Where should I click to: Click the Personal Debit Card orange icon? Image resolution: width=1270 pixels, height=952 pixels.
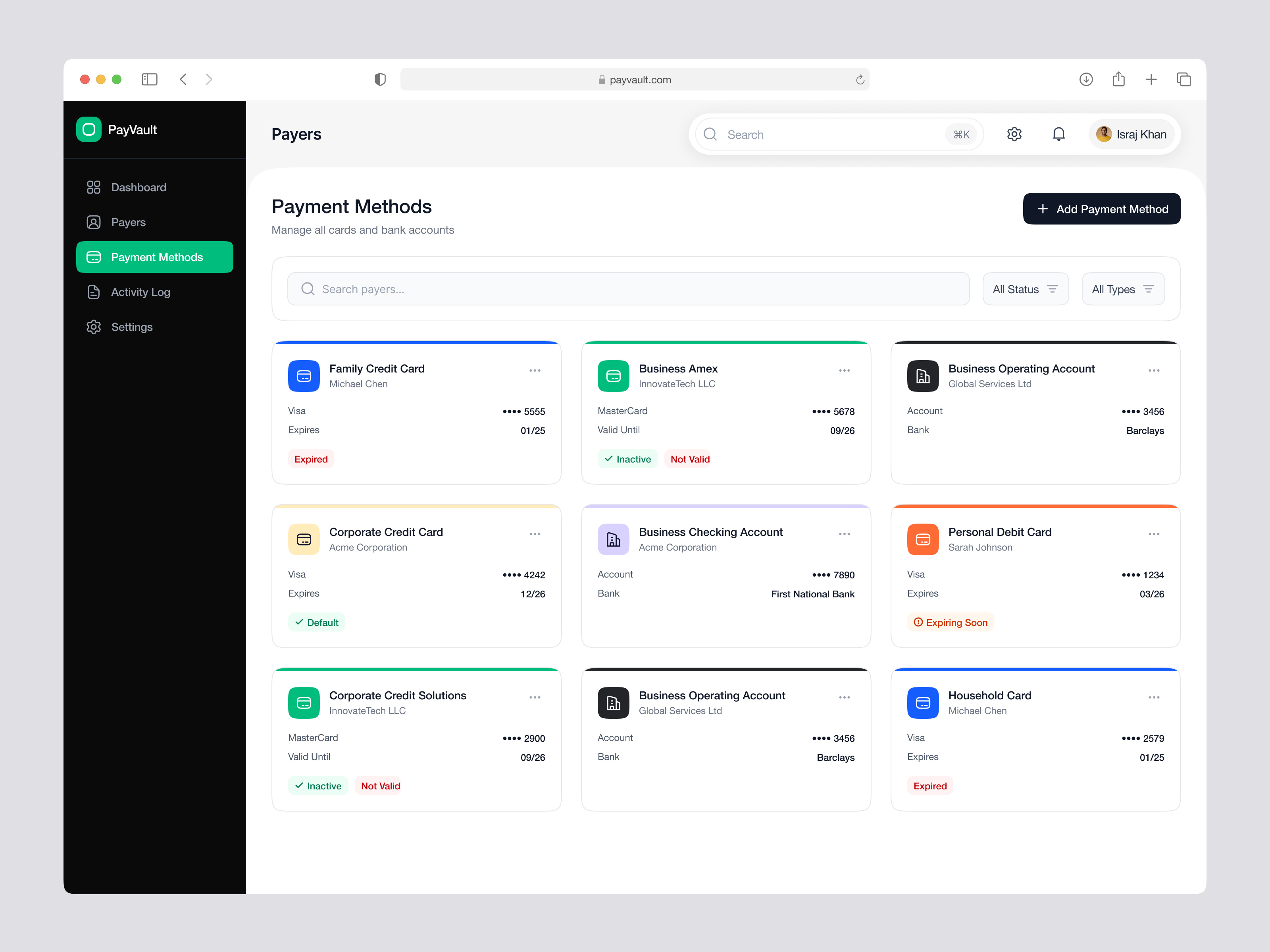[x=923, y=539]
